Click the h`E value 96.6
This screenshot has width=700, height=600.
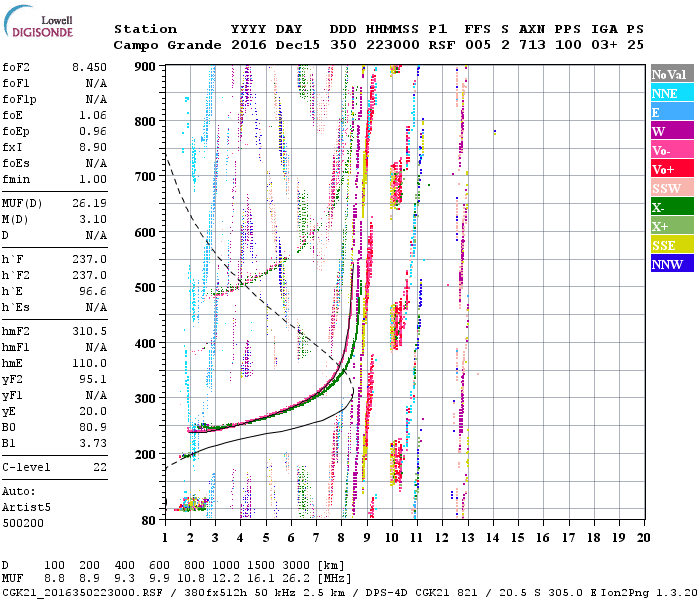[x=92, y=292]
